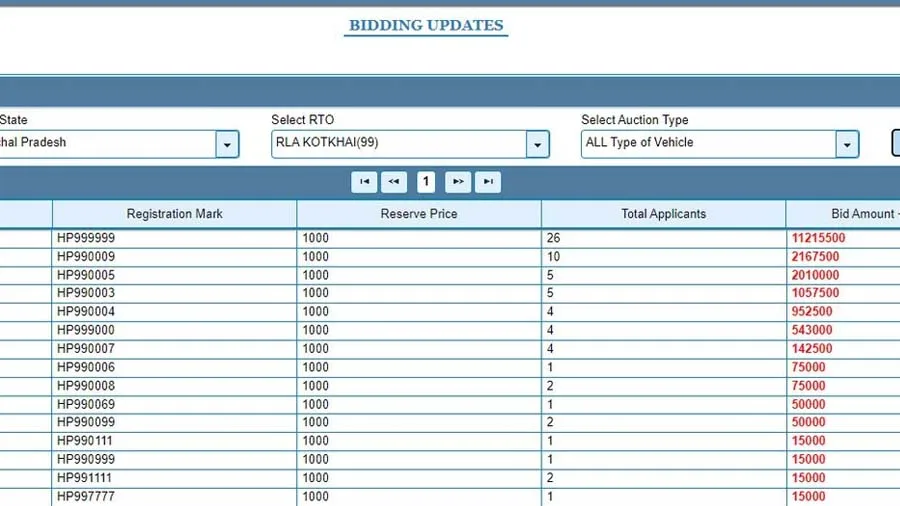Click the RLA KOTKHAI(99) combo box
This screenshot has height=506, width=900.
[398, 143]
